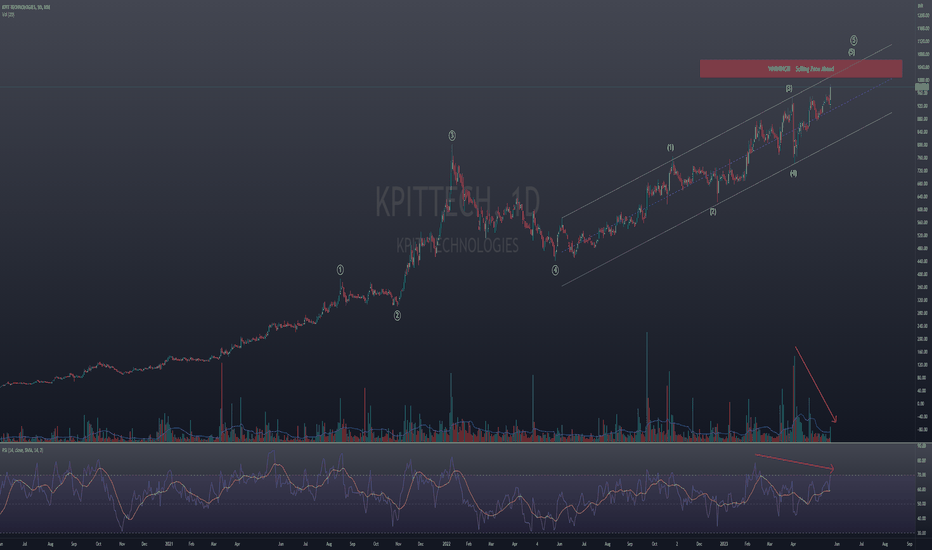
Task: Click the current price tag on price axis
Action: click(922, 87)
